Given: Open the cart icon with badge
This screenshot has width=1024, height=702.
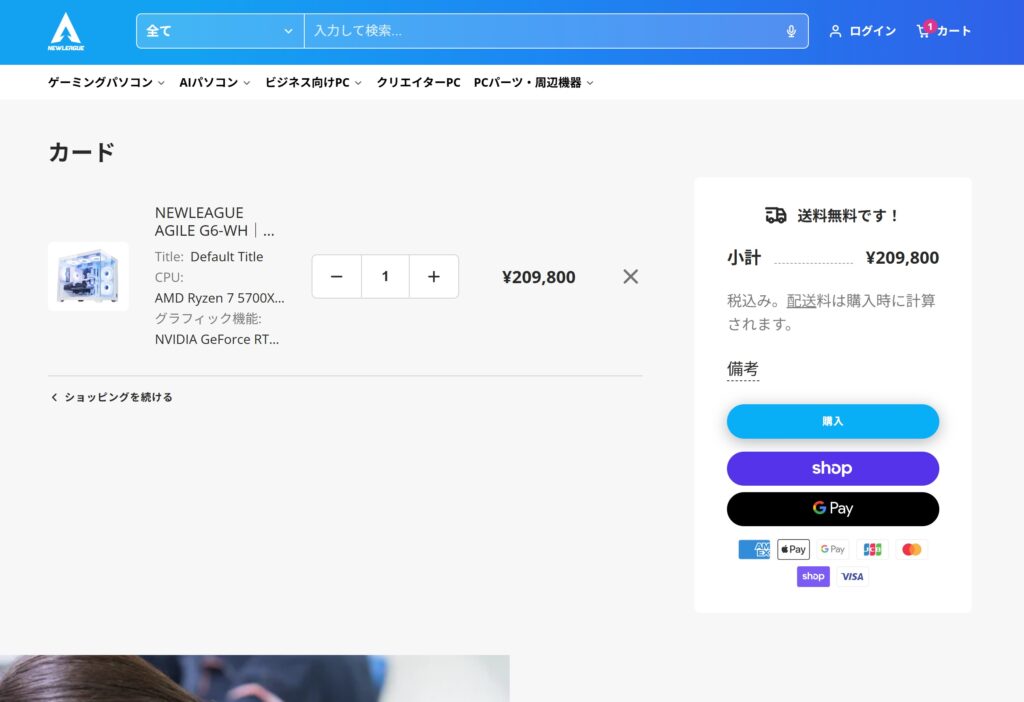Looking at the screenshot, I should point(925,30).
